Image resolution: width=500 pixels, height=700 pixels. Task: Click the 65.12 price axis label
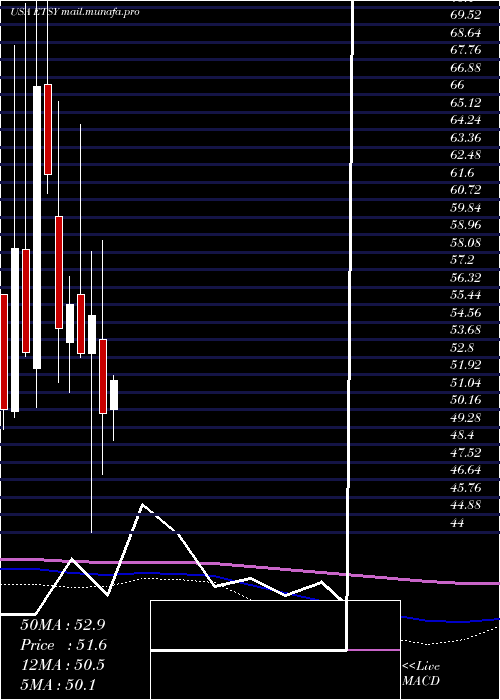pos(466,102)
